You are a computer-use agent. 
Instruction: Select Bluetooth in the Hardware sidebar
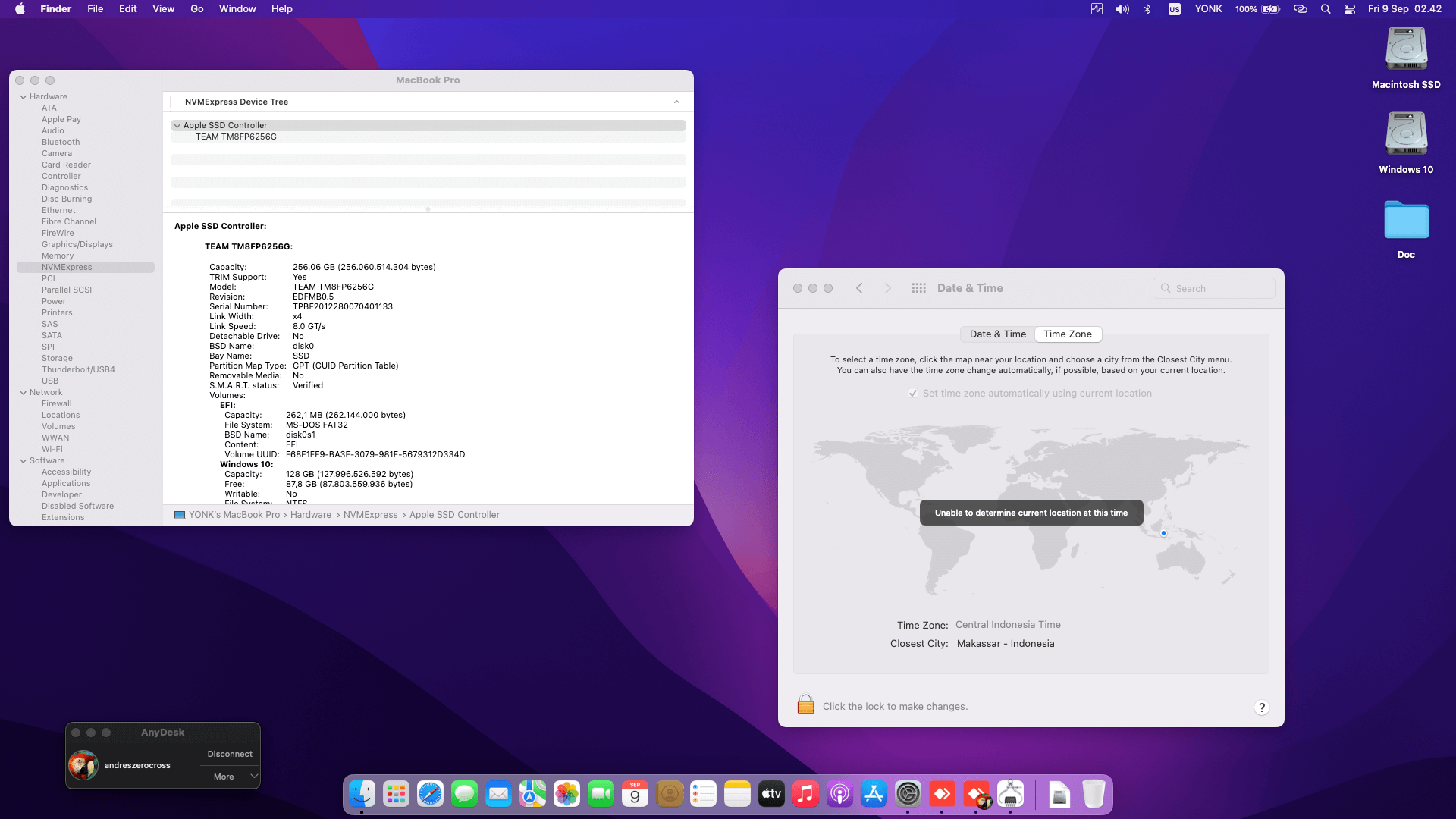point(61,143)
